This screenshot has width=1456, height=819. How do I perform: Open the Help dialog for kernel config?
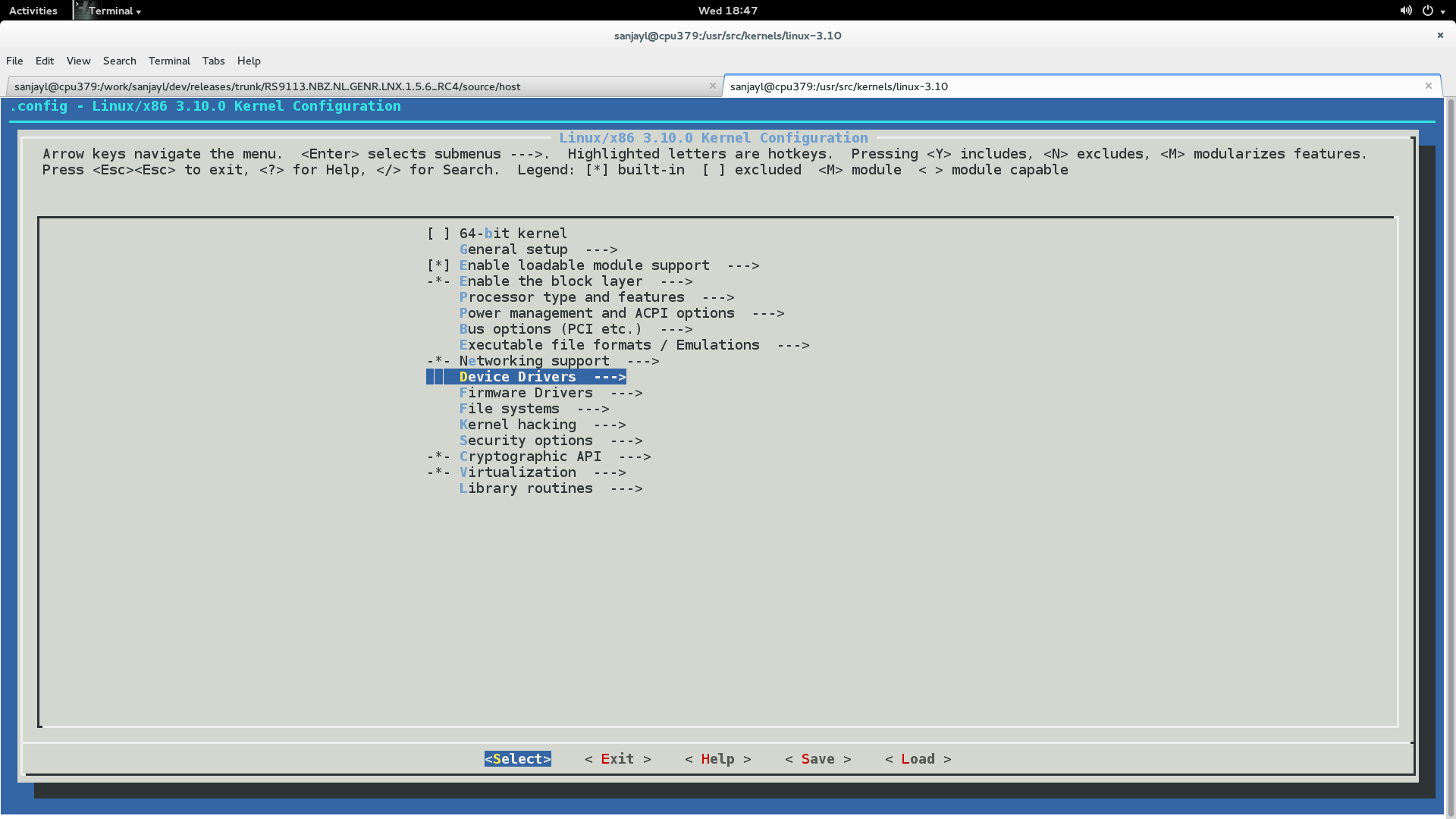718,758
